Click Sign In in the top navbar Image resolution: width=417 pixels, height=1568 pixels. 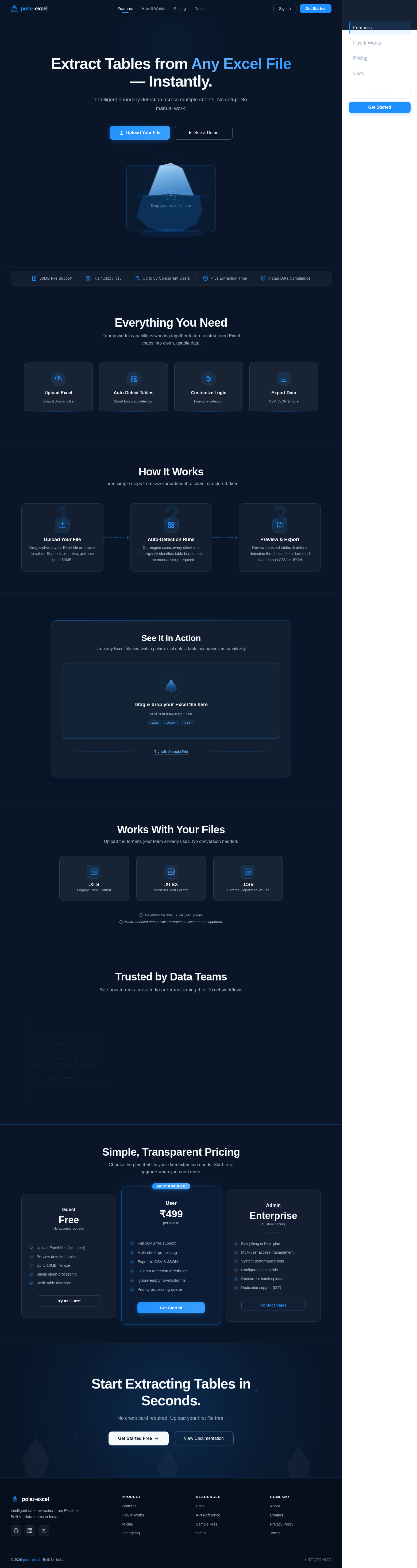click(x=285, y=9)
